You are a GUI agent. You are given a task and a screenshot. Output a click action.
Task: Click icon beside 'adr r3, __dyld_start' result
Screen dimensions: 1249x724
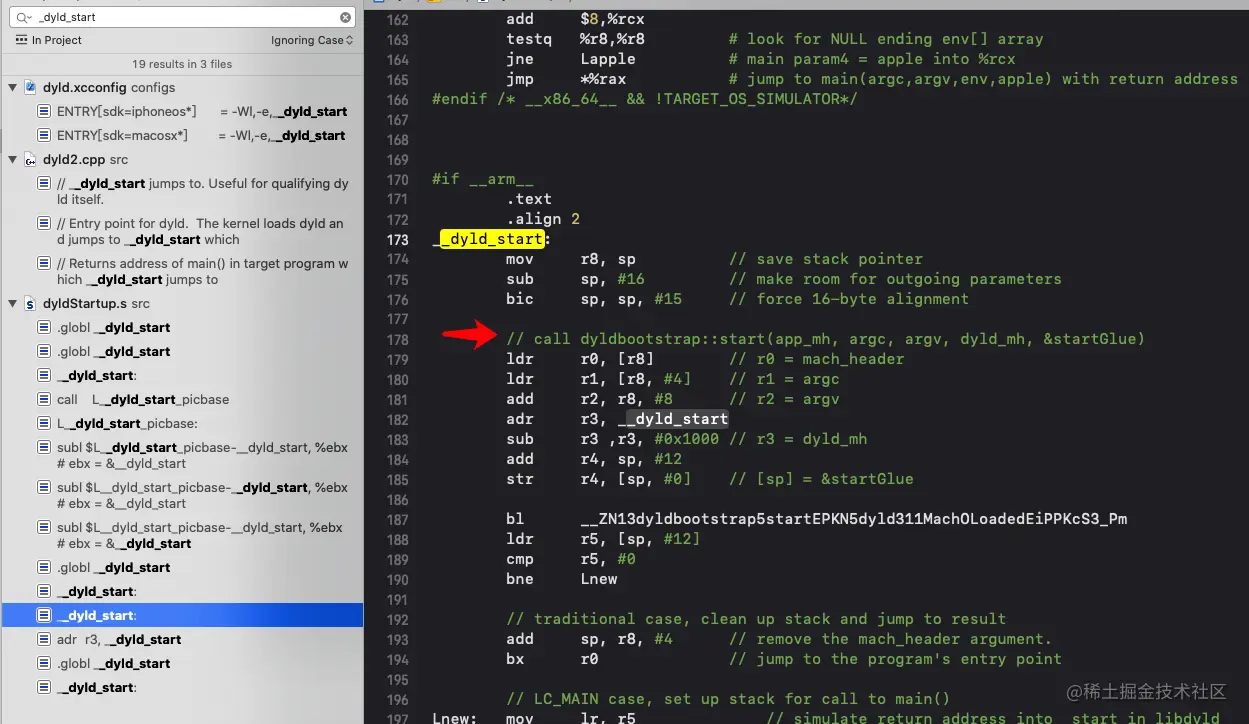click(44, 639)
